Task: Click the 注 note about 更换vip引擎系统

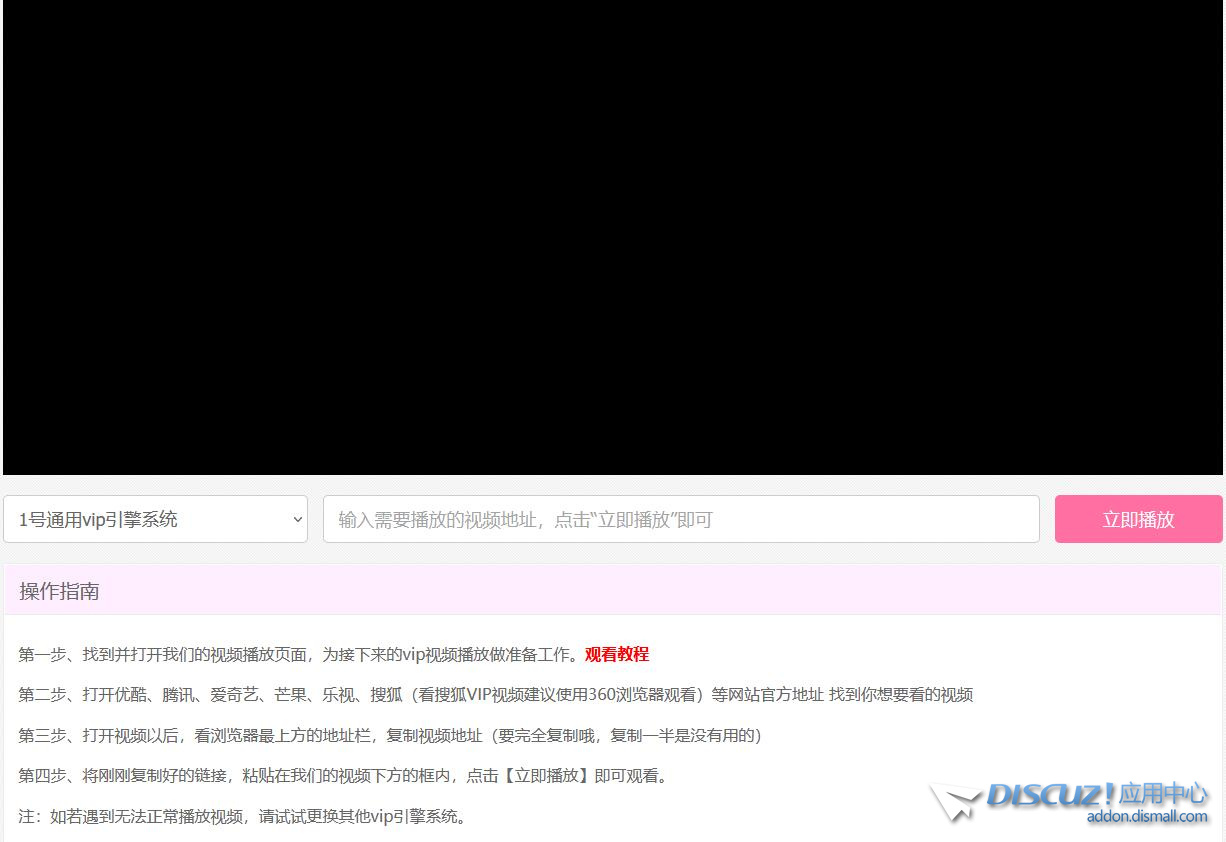Action: pos(242,816)
